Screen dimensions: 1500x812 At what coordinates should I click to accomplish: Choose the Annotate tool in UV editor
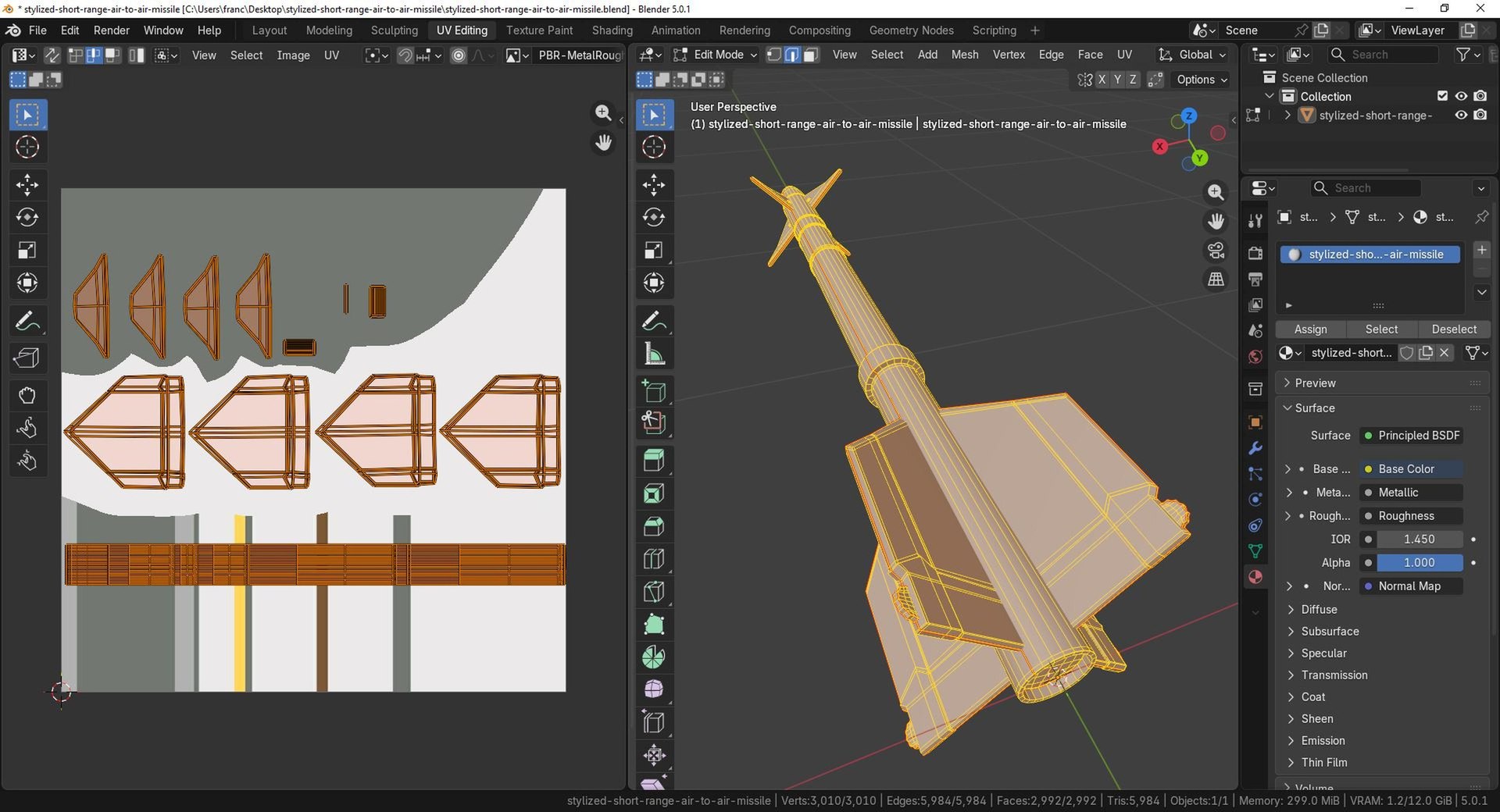click(x=27, y=321)
